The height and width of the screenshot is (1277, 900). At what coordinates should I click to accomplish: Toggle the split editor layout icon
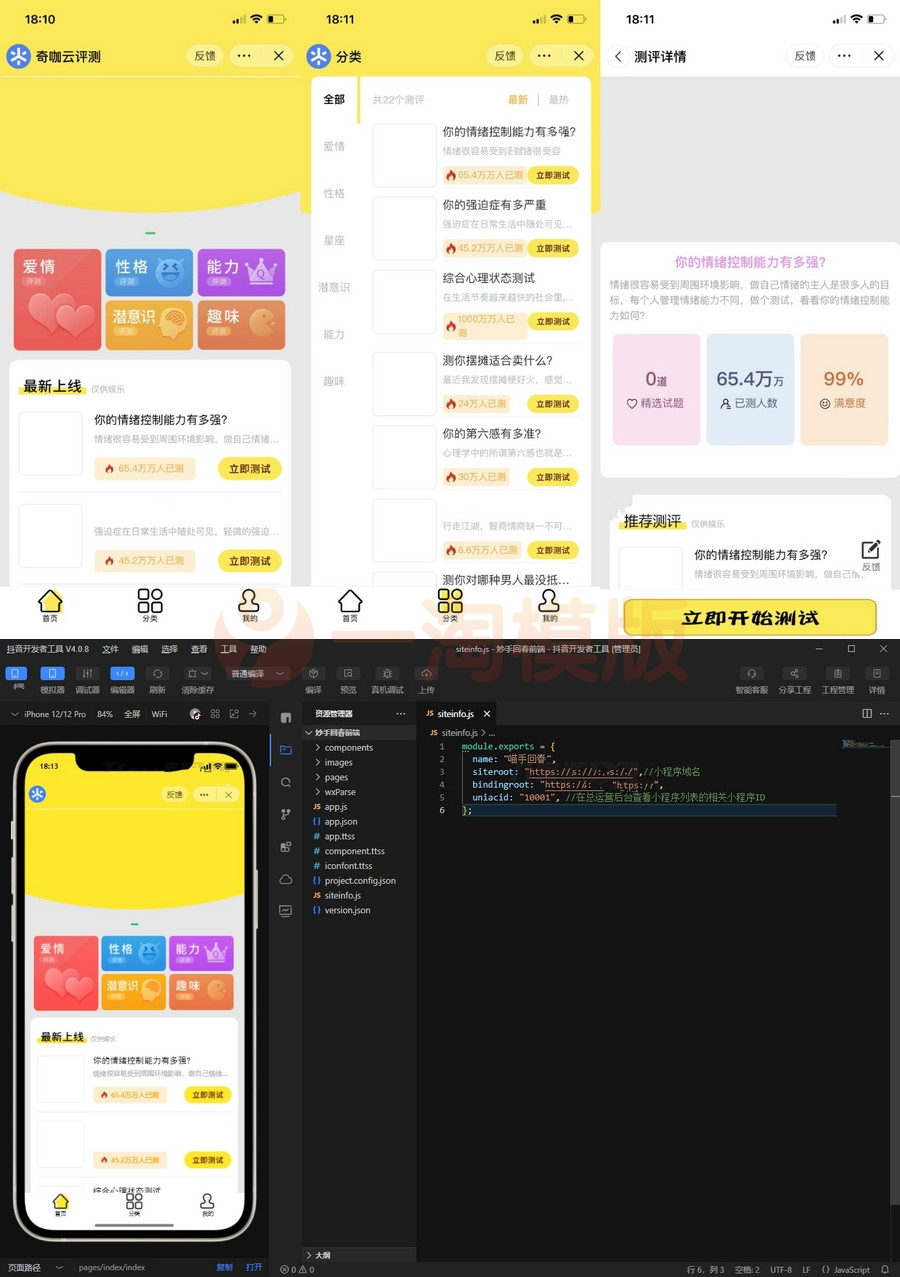click(867, 713)
